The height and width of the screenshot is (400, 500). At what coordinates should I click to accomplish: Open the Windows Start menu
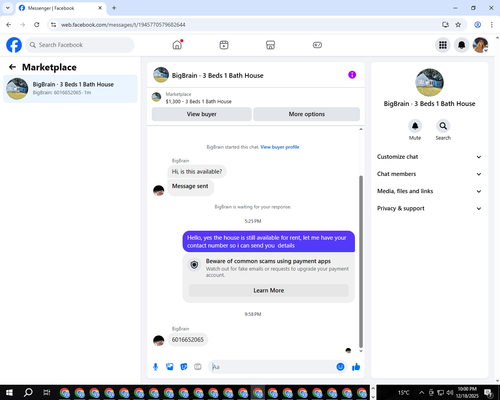(x=9, y=392)
